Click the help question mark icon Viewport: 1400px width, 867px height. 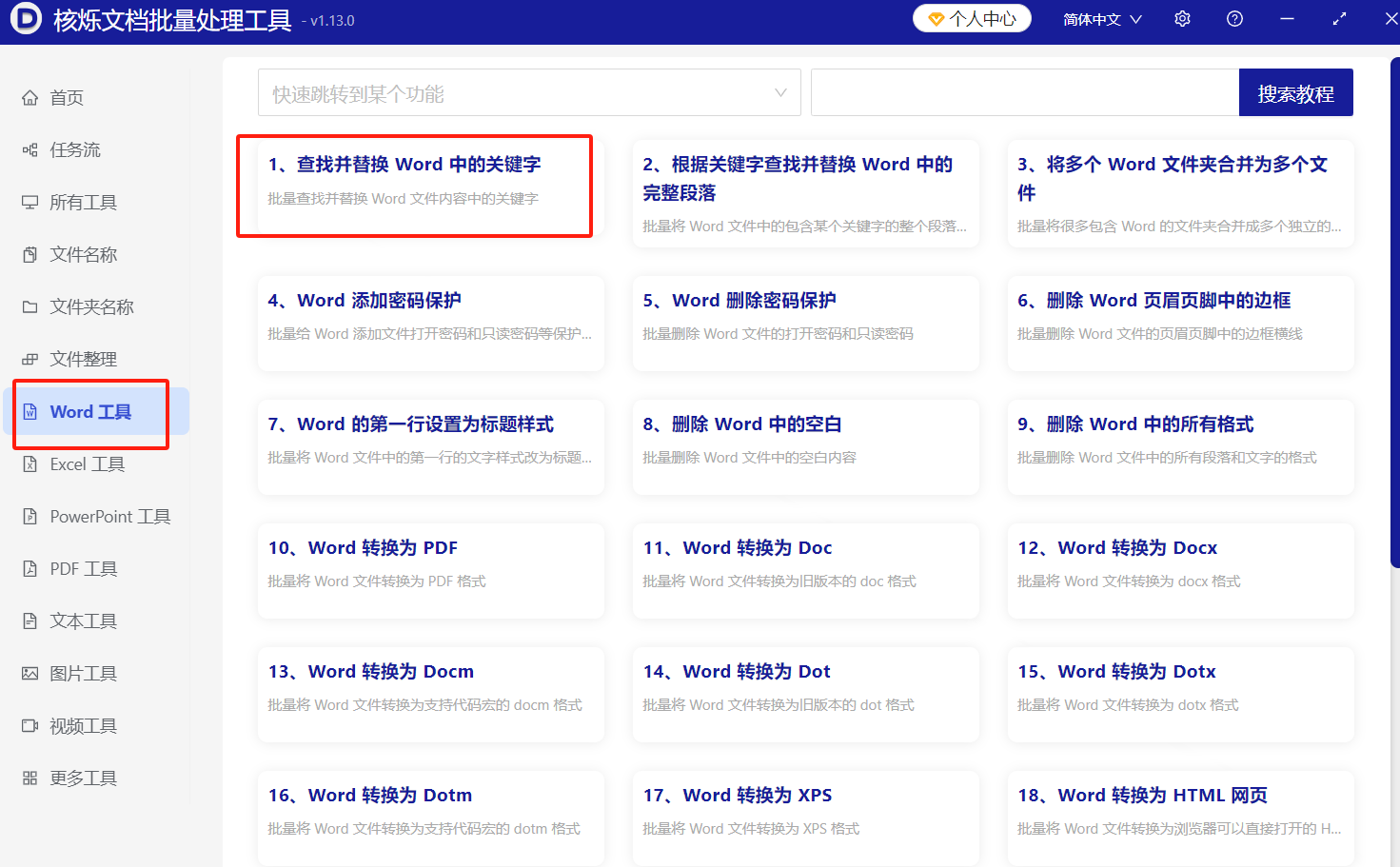click(1234, 18)
